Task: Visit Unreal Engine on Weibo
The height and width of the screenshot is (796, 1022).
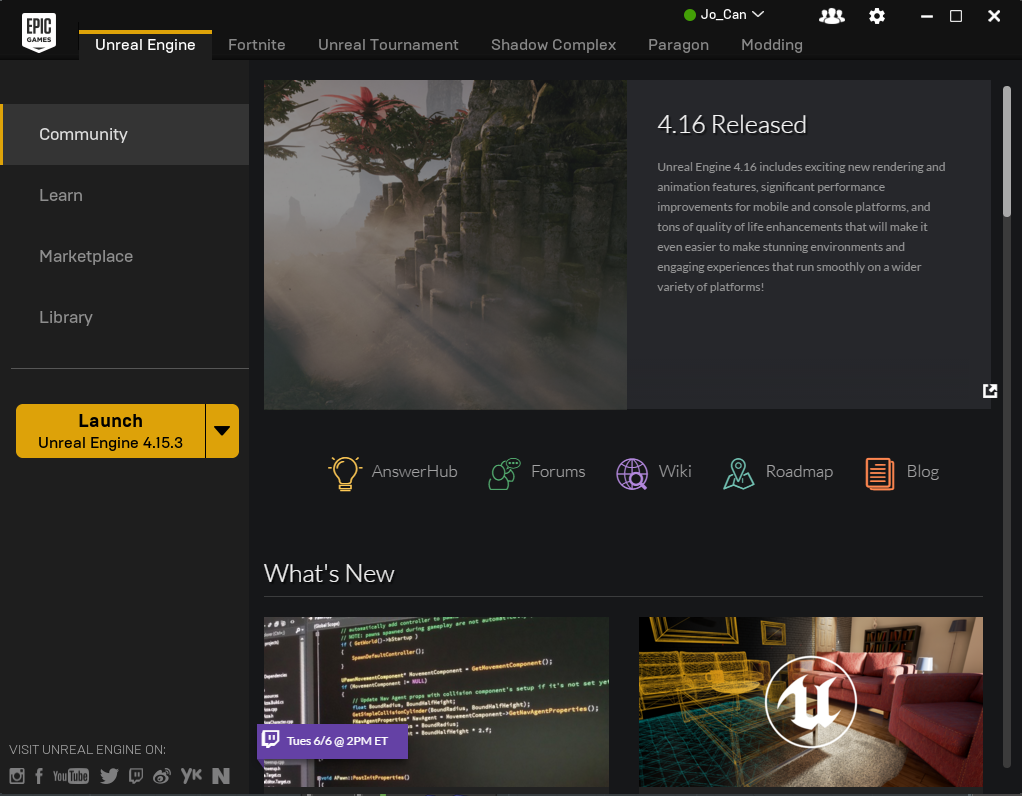Action: pyautogui.click(x=162, y=776)
